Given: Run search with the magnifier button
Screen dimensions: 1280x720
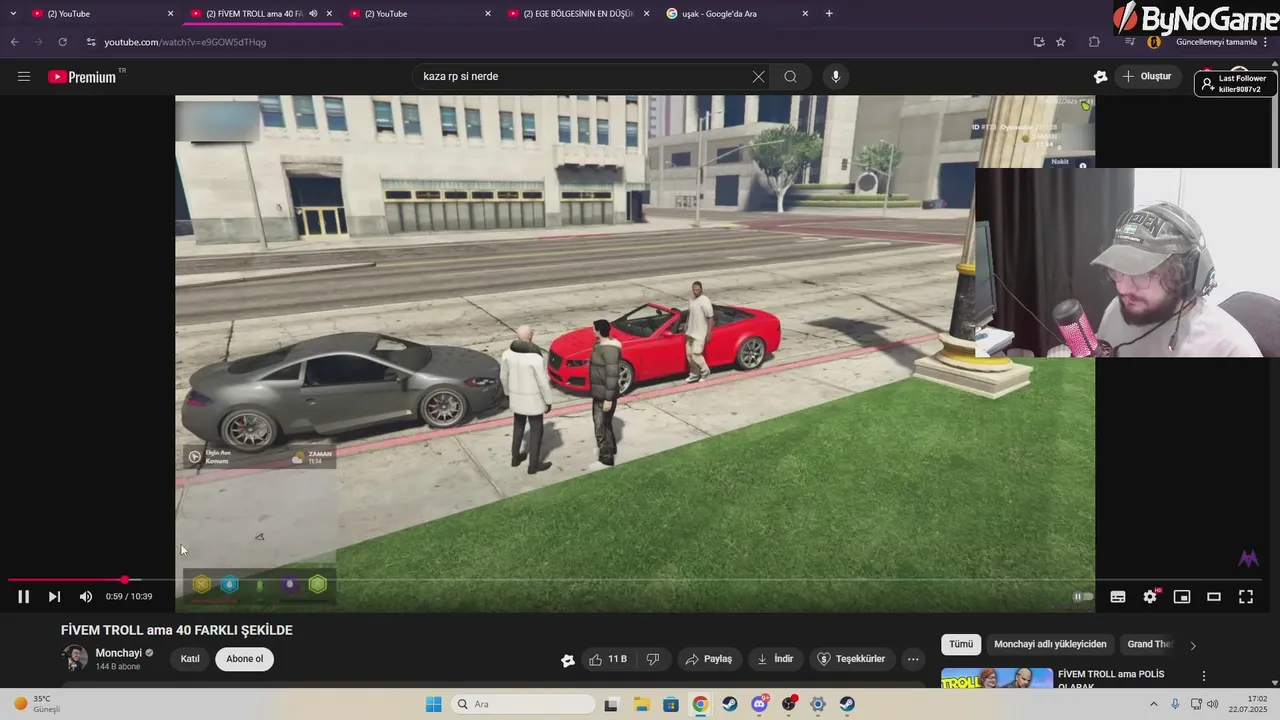Looking at the screenshot, I should tap(790, 77).
